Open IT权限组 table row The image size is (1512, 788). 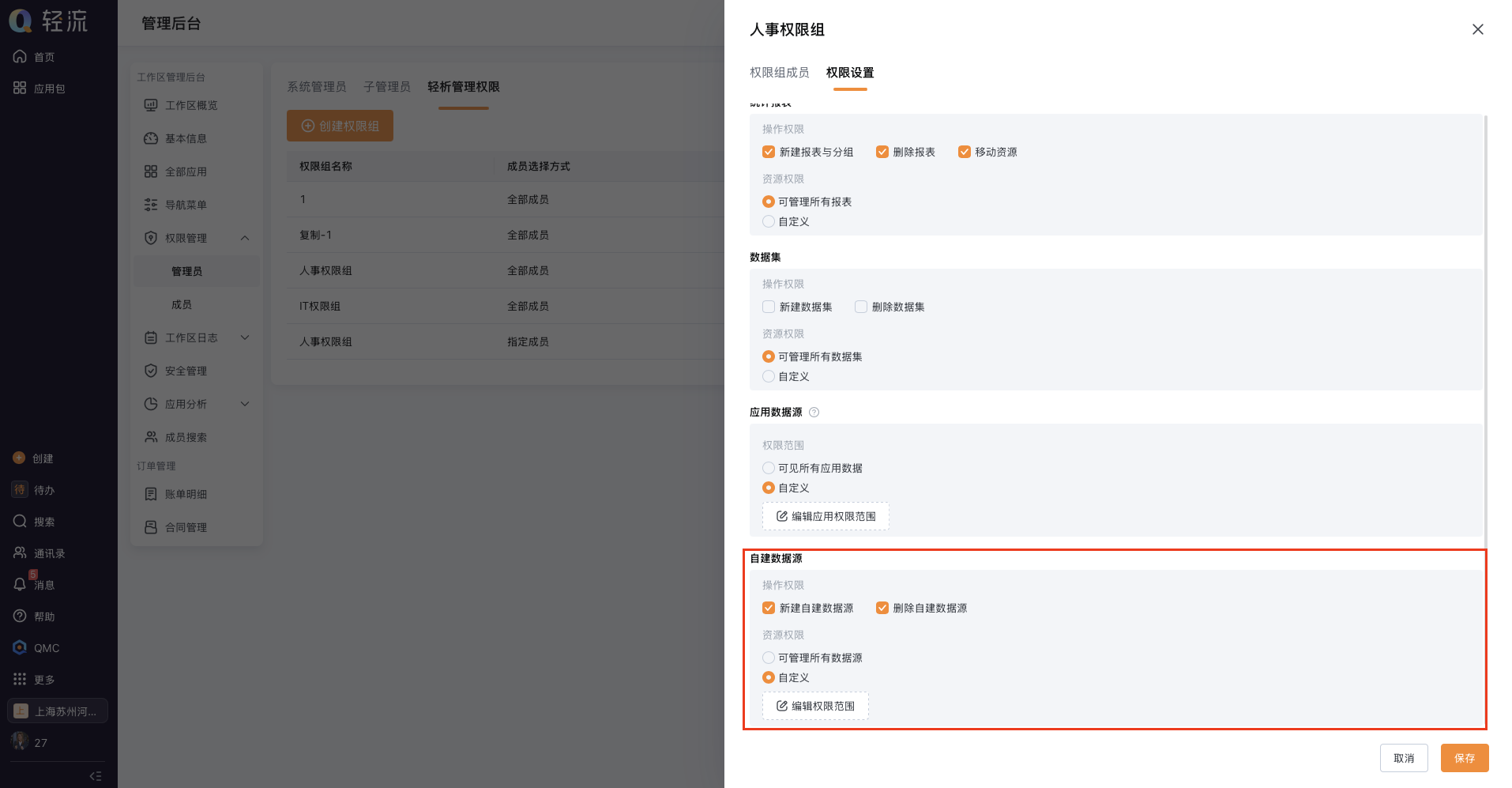pos(506,306)
